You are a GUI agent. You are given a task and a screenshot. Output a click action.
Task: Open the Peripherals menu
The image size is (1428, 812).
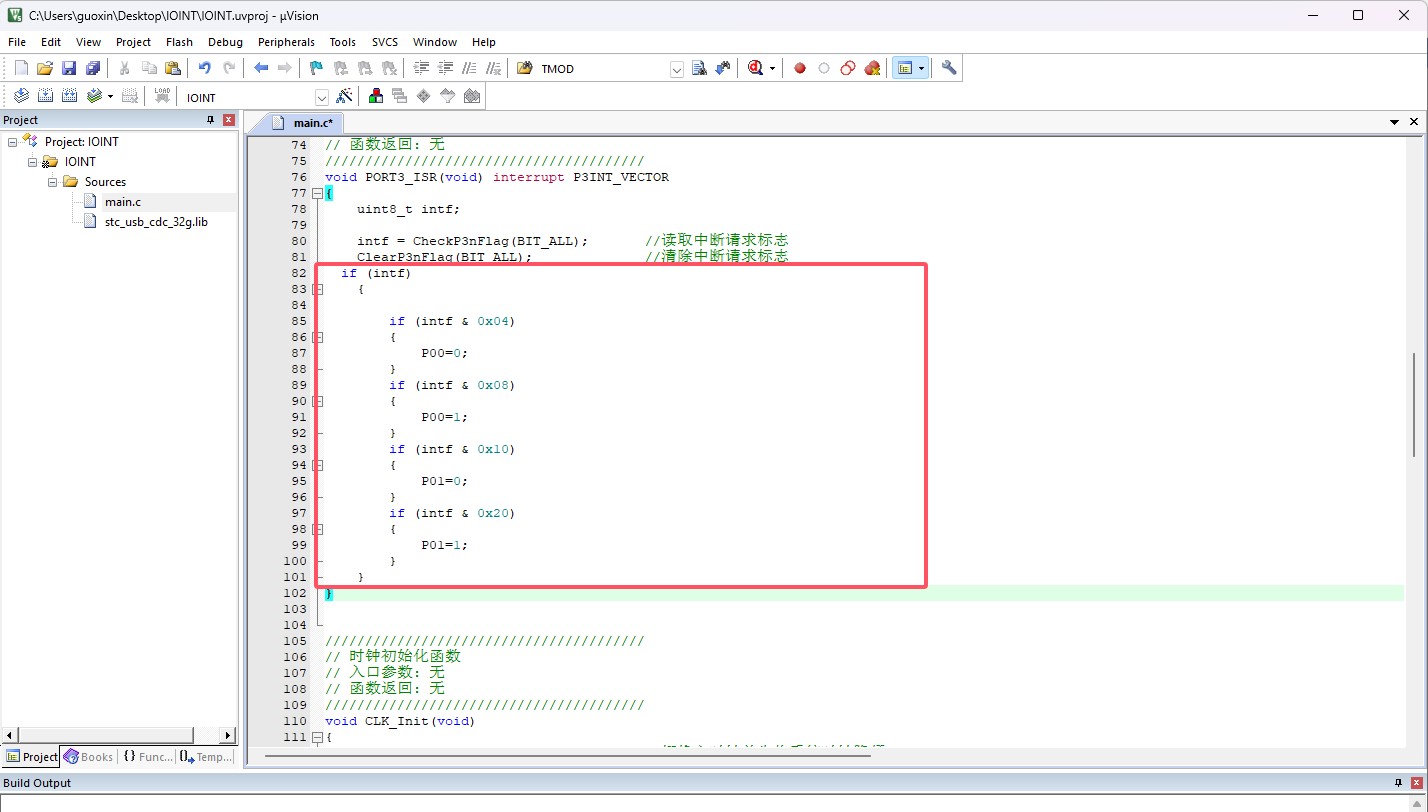[286, 42]
